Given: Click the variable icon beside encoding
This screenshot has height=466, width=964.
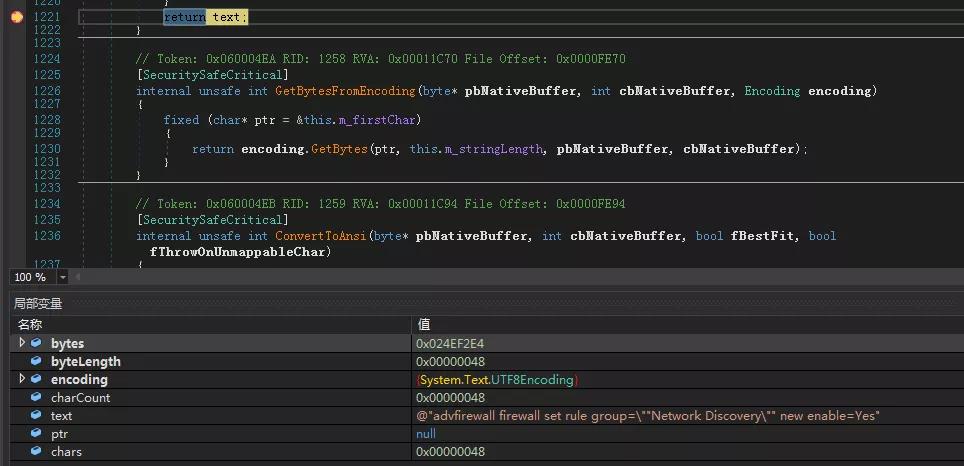Looking at the screenshot, I should point(37,379).
